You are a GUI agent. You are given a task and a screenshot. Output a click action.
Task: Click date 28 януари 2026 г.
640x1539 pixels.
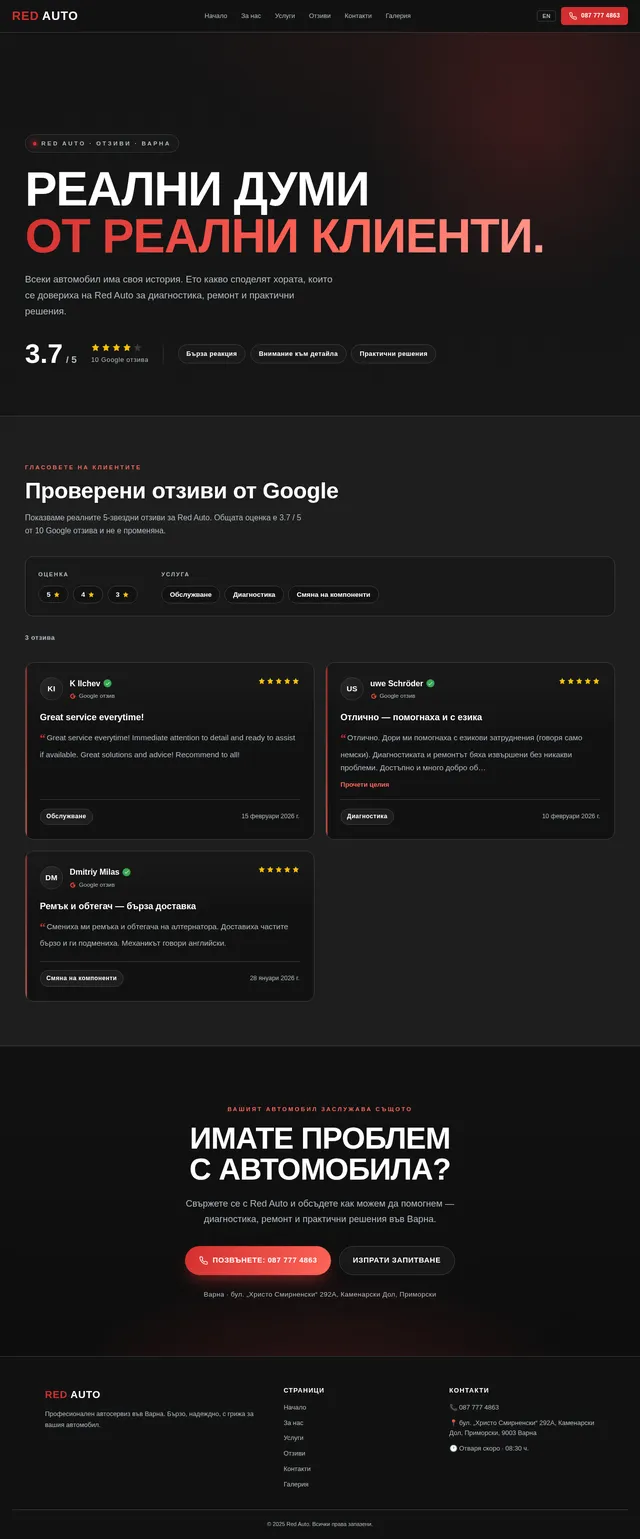[x=274, y=978]
